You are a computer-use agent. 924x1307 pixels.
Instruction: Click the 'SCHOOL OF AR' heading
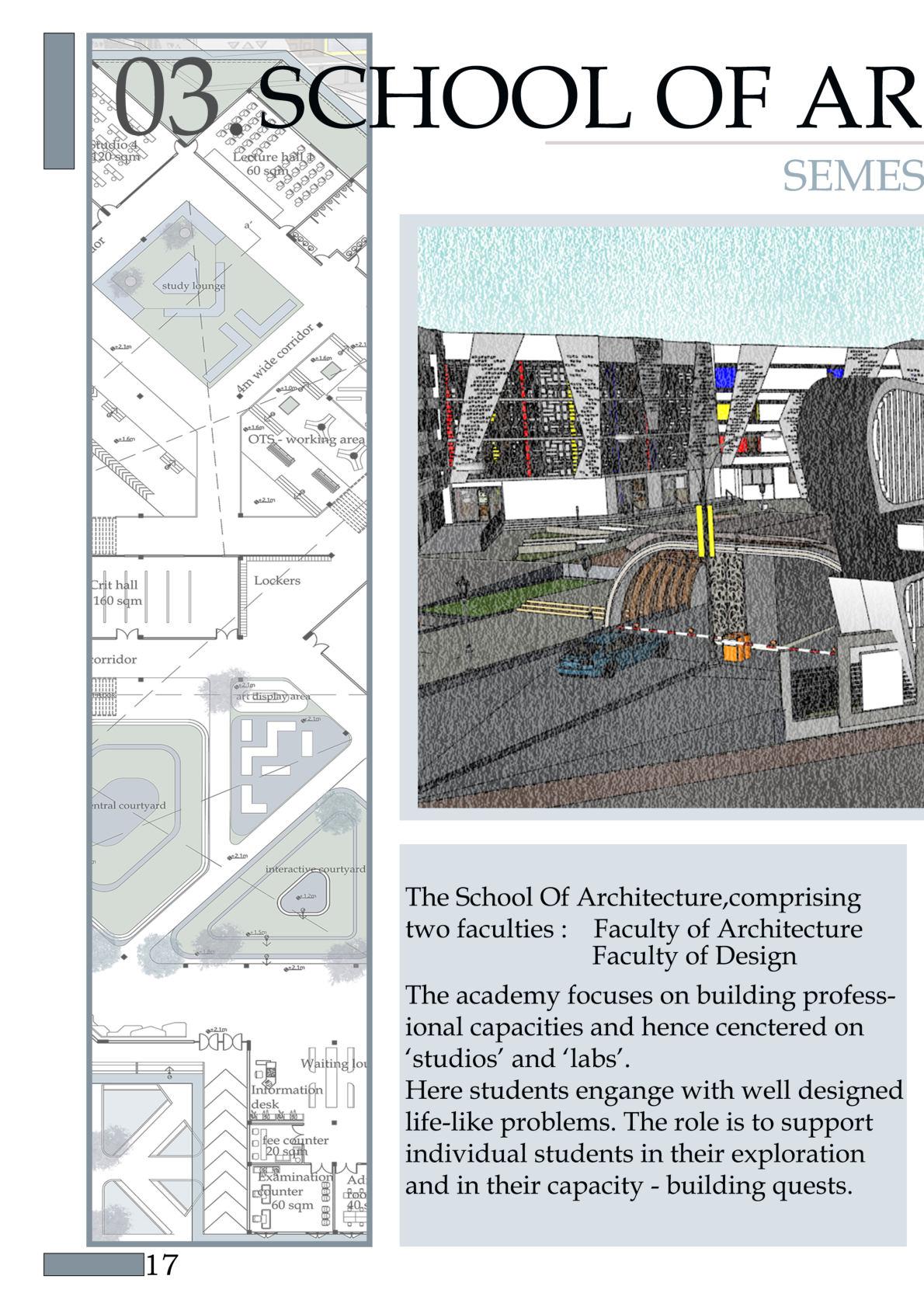pyautogui.click(x=590, y=99)
